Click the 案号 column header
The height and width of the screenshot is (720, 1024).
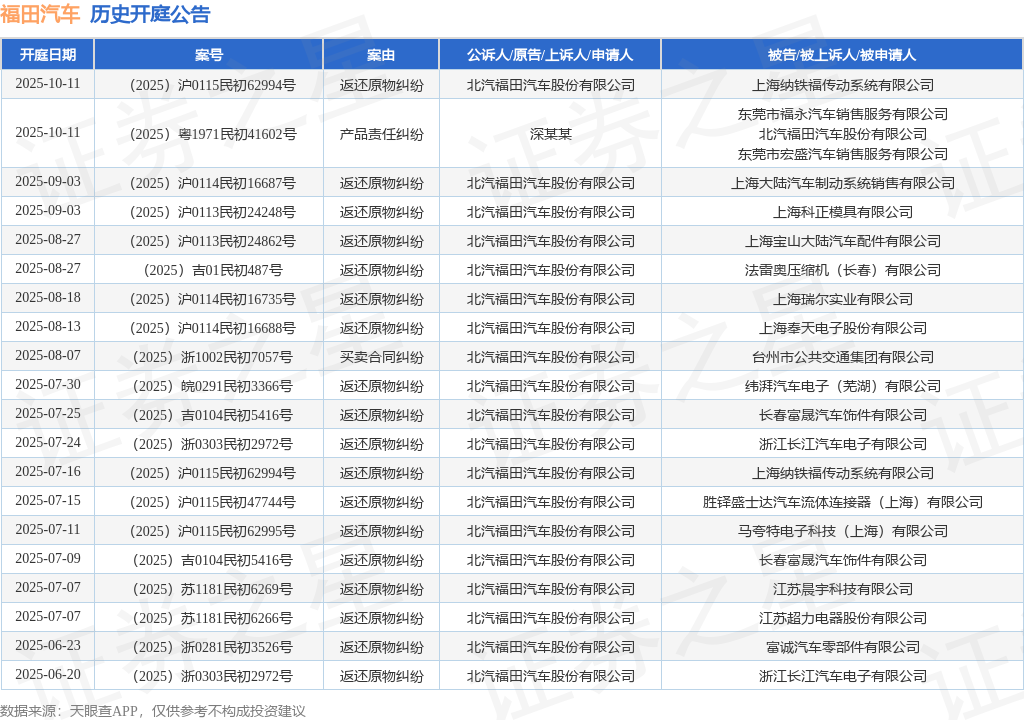[x=209, y=55]
